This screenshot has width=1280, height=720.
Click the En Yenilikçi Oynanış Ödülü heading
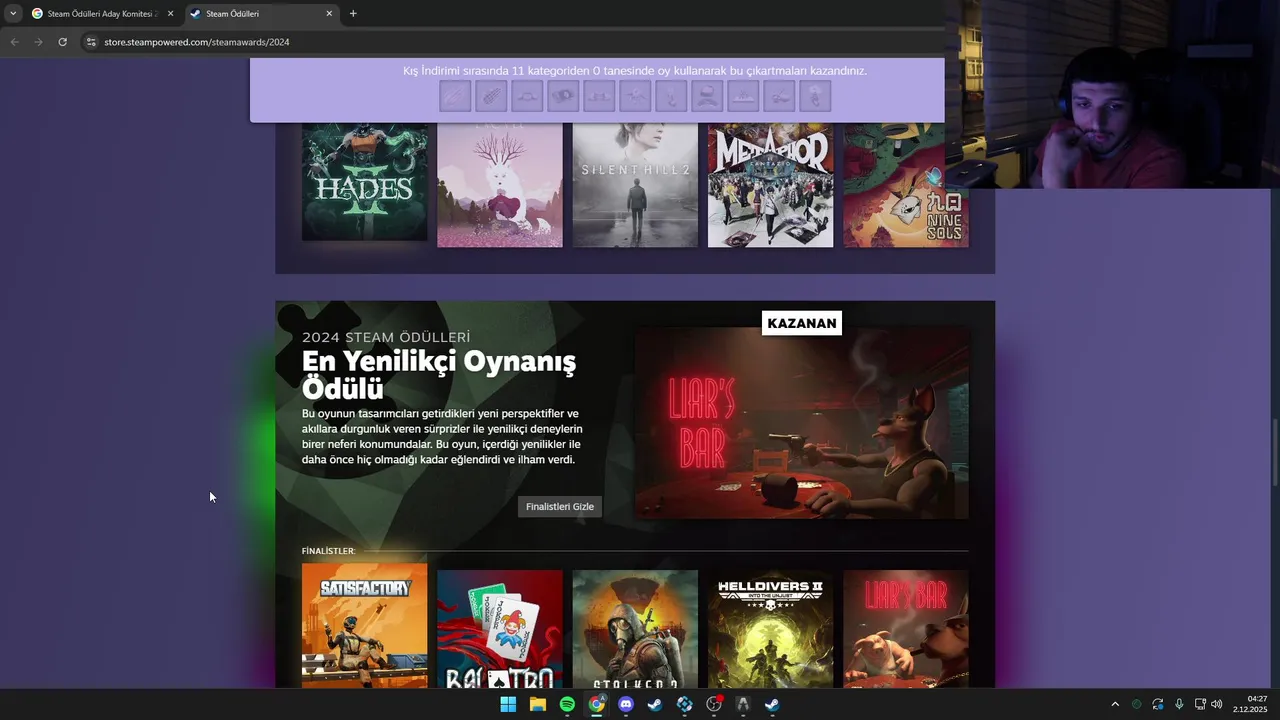(x=439, y=374)
